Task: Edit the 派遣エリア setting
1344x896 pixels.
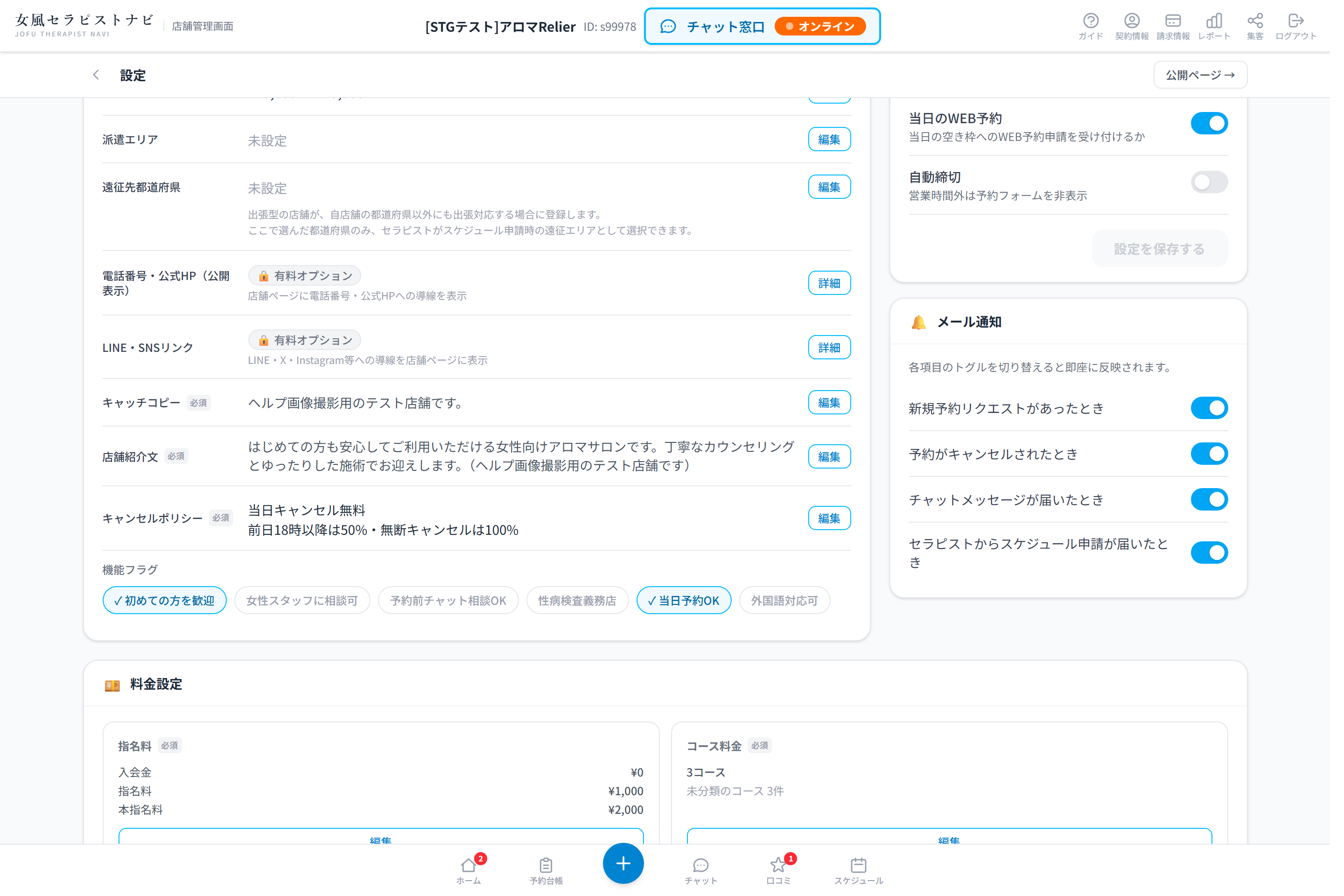Action: pos(838,140)
